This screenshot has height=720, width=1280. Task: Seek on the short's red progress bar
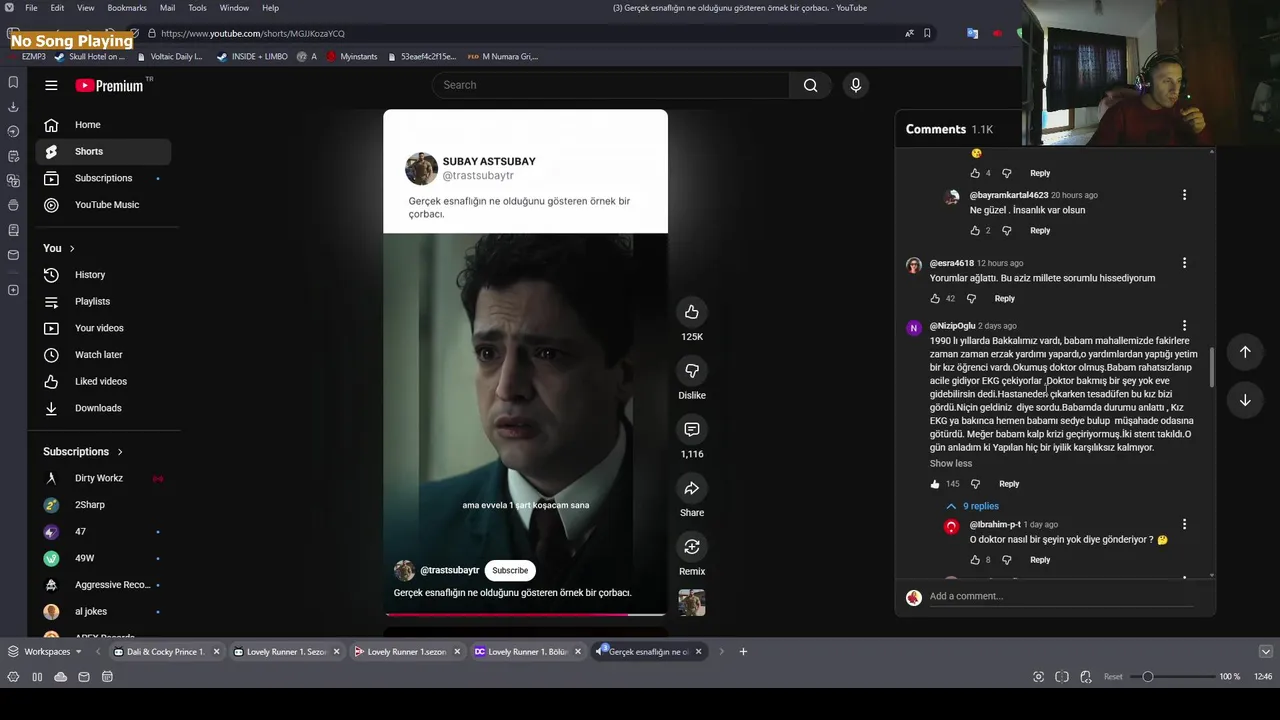(525, 614)
